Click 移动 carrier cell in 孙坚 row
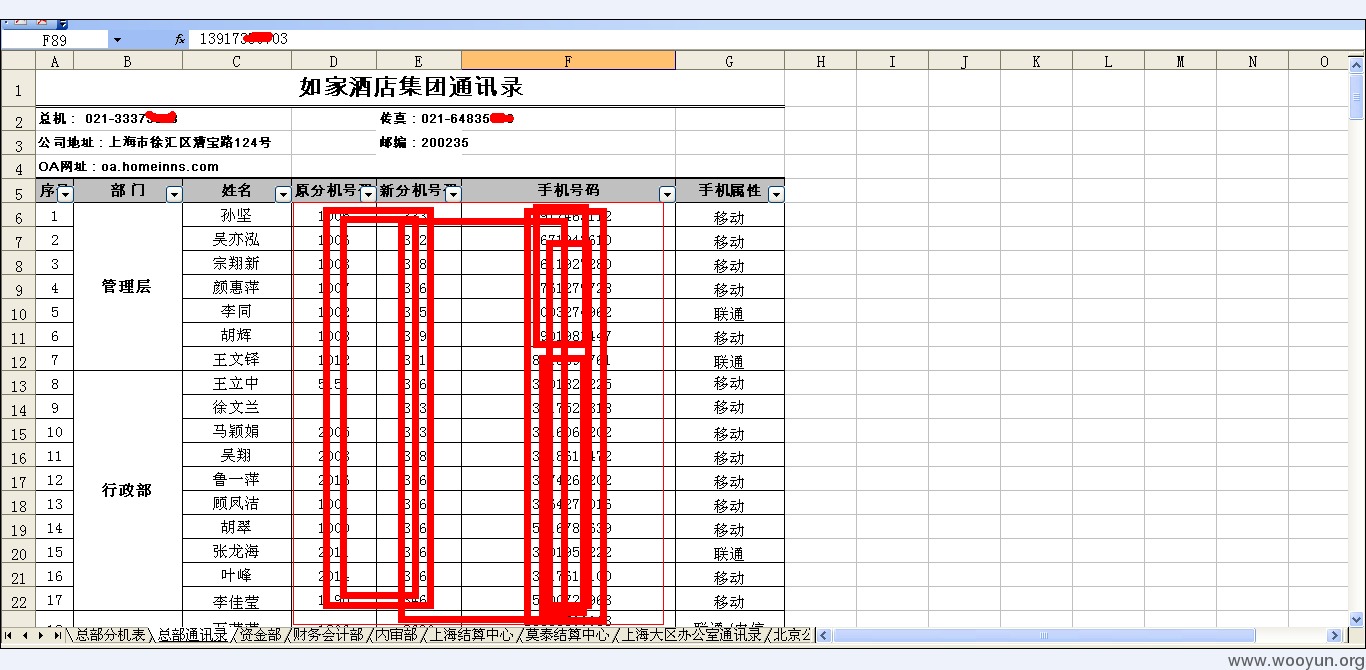Viewport: 1366px width, 670px height. 730,216
